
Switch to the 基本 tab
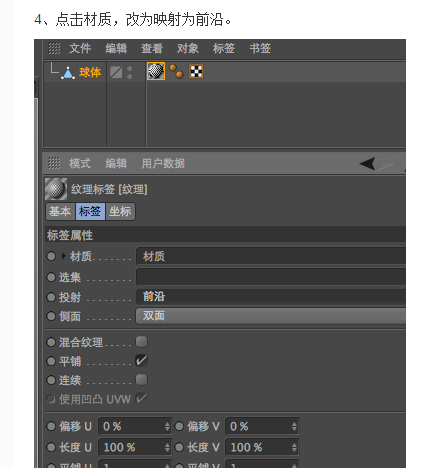[60, 211]
